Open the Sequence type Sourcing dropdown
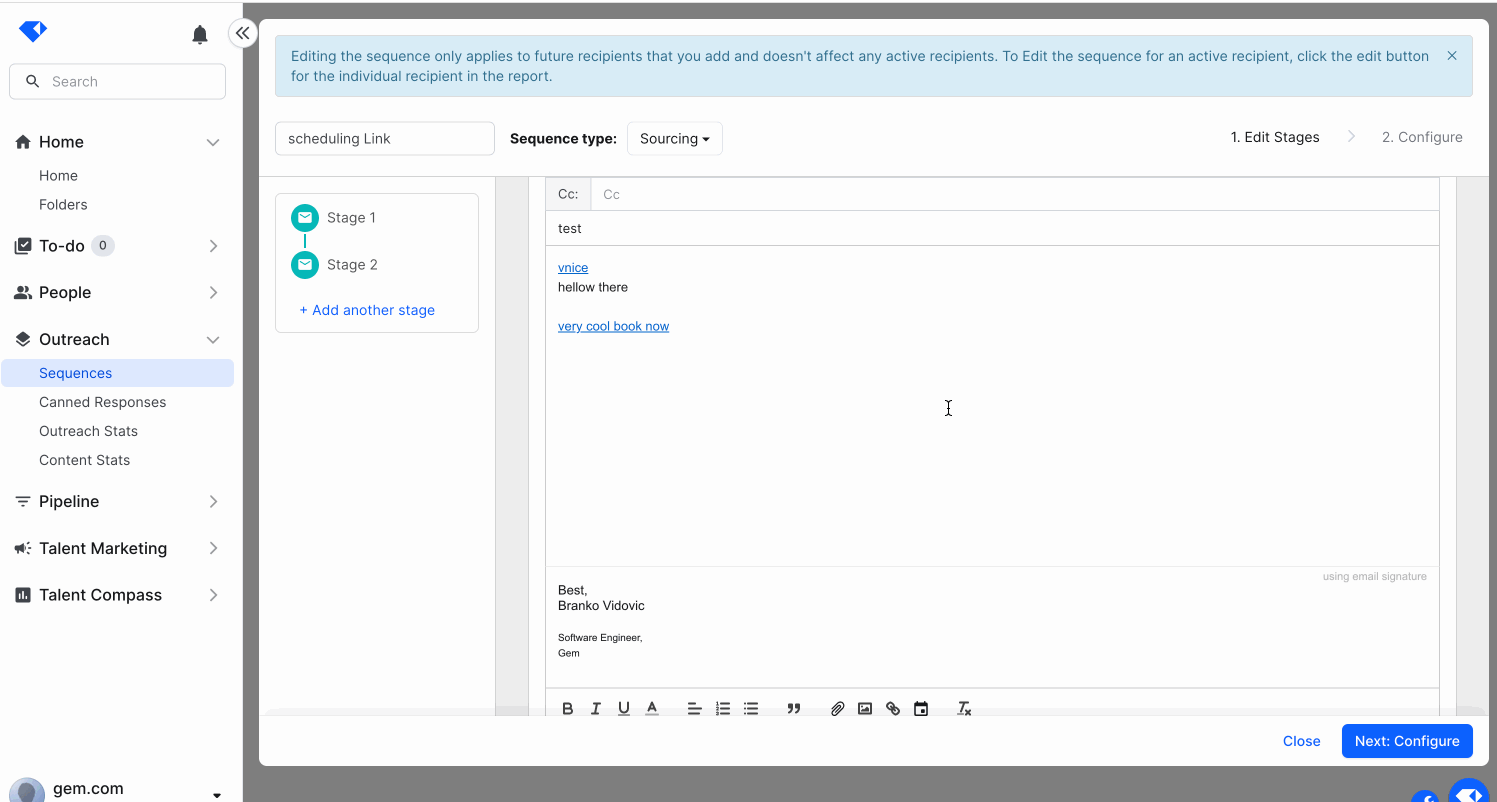This screenshot has height=802, width=1497. click(674, 139)
